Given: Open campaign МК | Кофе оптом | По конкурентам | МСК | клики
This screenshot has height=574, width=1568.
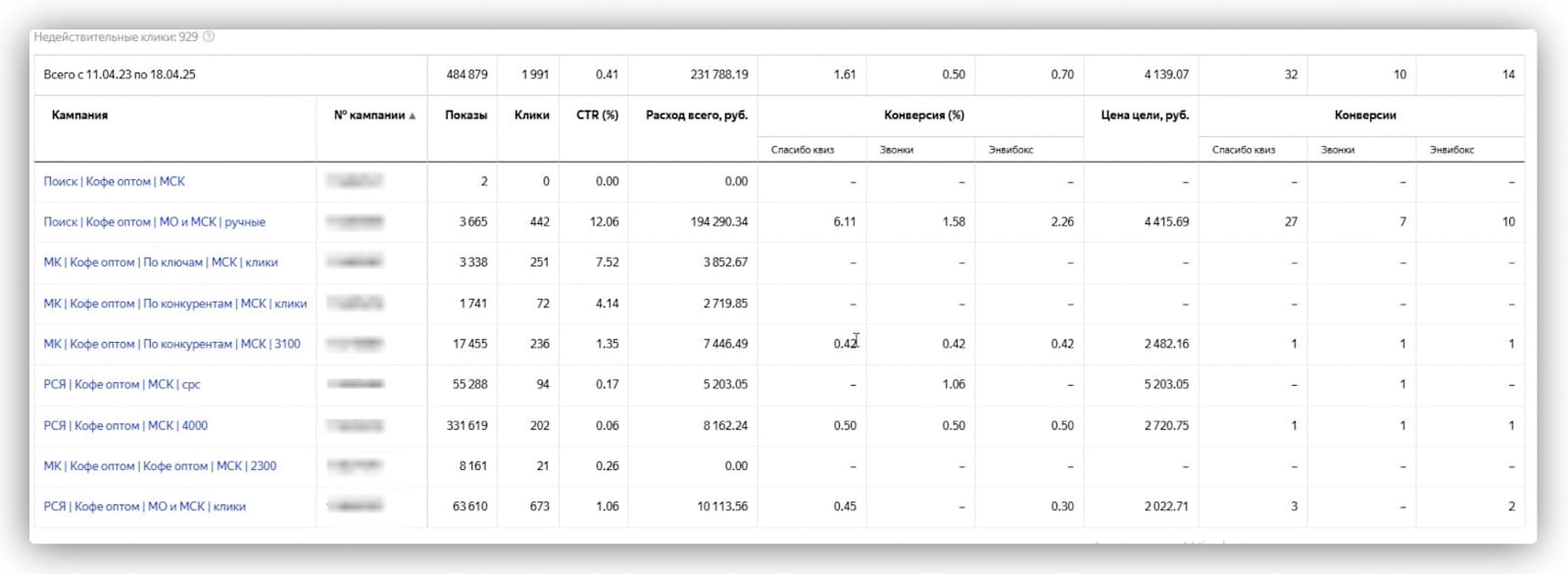Looking at the screenshot, I should point(175,304).
